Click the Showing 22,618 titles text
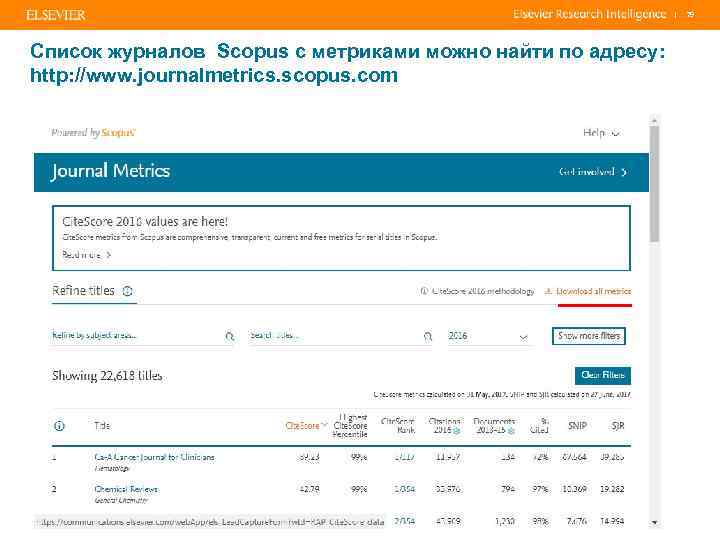The width and height of the screenshot is (720, 540). click(107, 376)
